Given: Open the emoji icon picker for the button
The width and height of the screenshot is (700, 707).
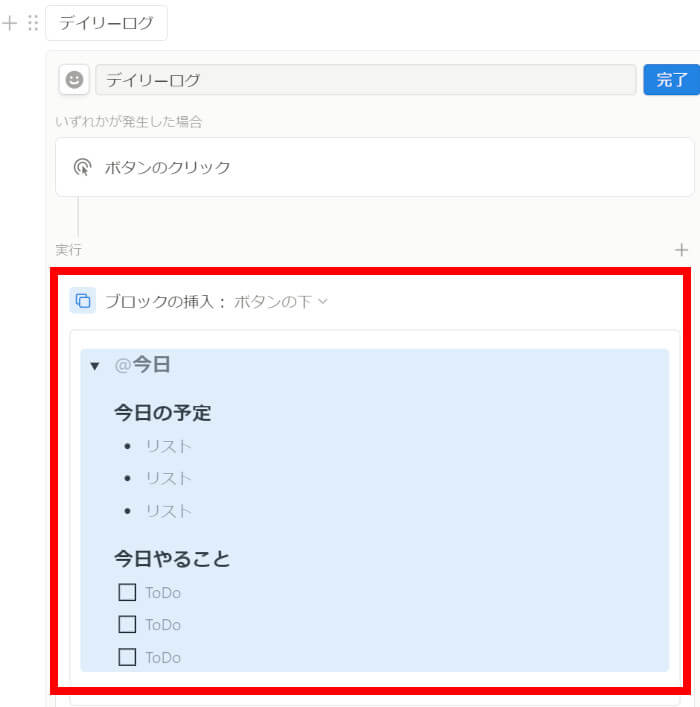Looking at the screenshot, I should (74, 80).
